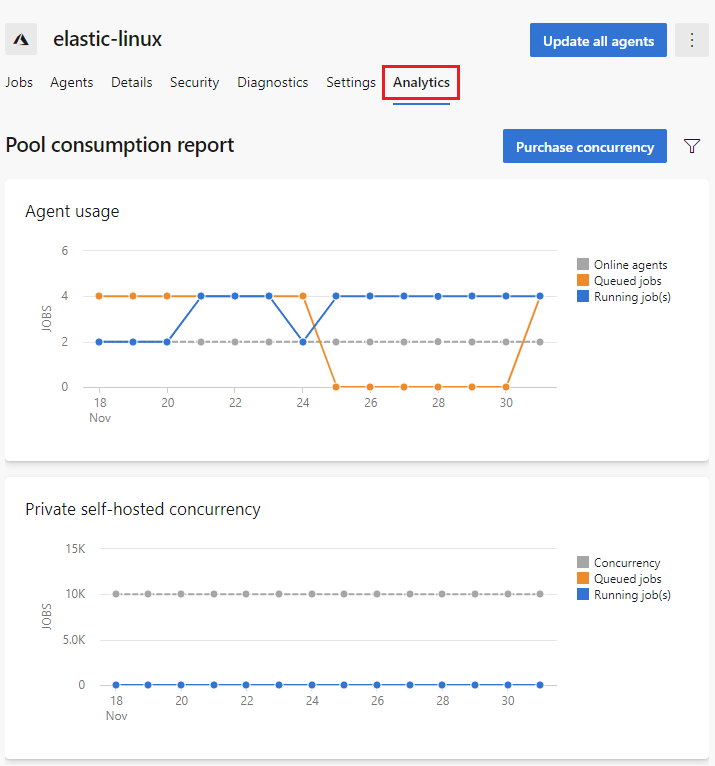Go to the Details tab
Image resolution: width=715 pixels, height=766 pixels.
tap(132, 83)
